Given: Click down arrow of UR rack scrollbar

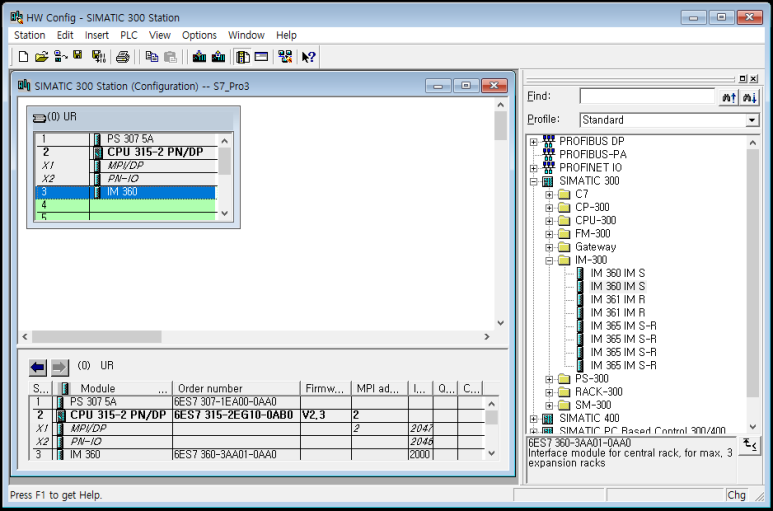Looking at the screenshot, I should click(224, 213).
